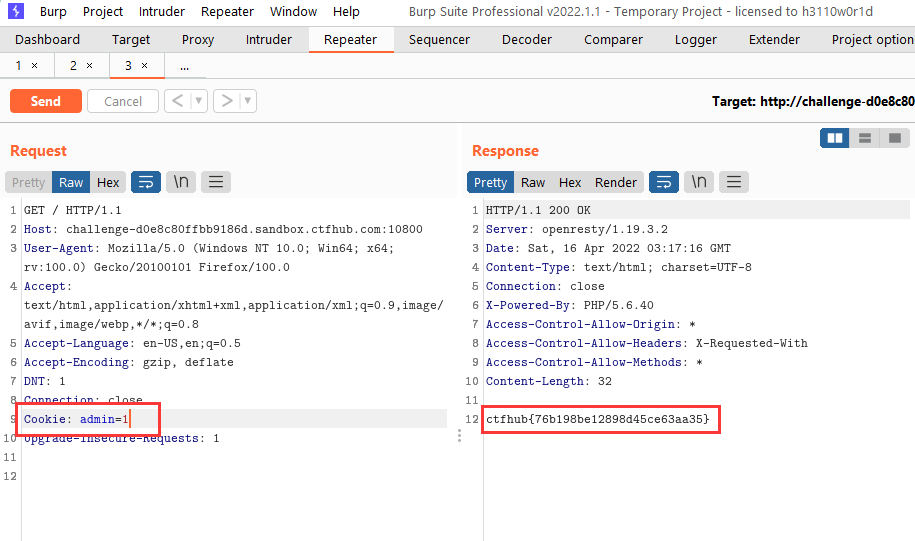Click the 'Content-Length: 32' response header
The width and height of the screenshot is (915, 541).
(x=549, y=381)
